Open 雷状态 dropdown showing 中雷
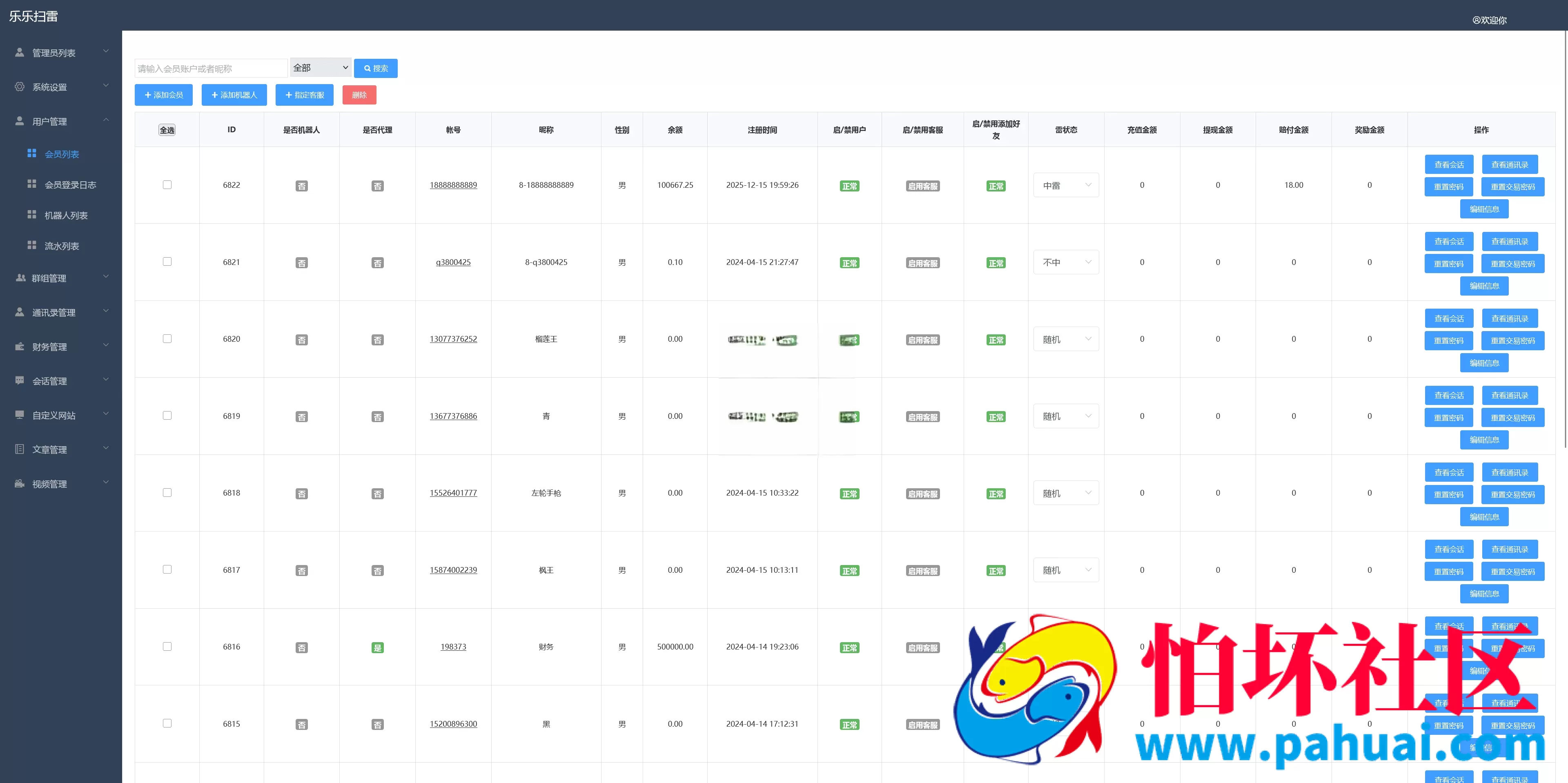Image resolution: width=1568 pixels, height=783 pixels. (x=1066, y=185)
